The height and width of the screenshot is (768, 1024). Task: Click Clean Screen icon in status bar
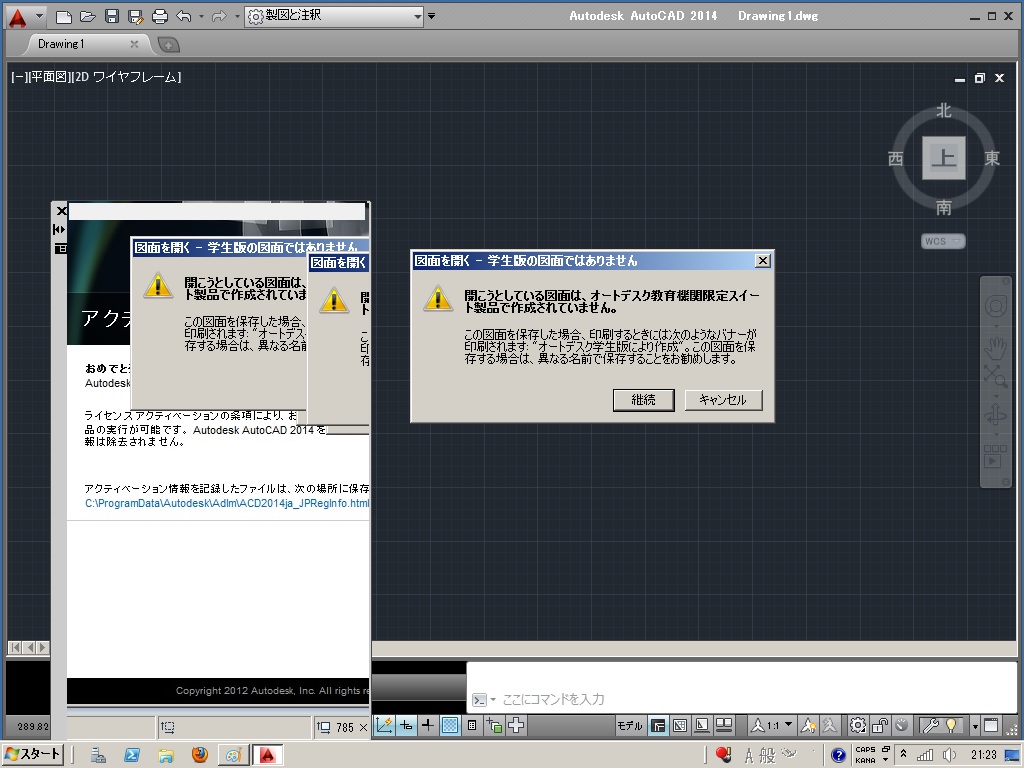991,726
